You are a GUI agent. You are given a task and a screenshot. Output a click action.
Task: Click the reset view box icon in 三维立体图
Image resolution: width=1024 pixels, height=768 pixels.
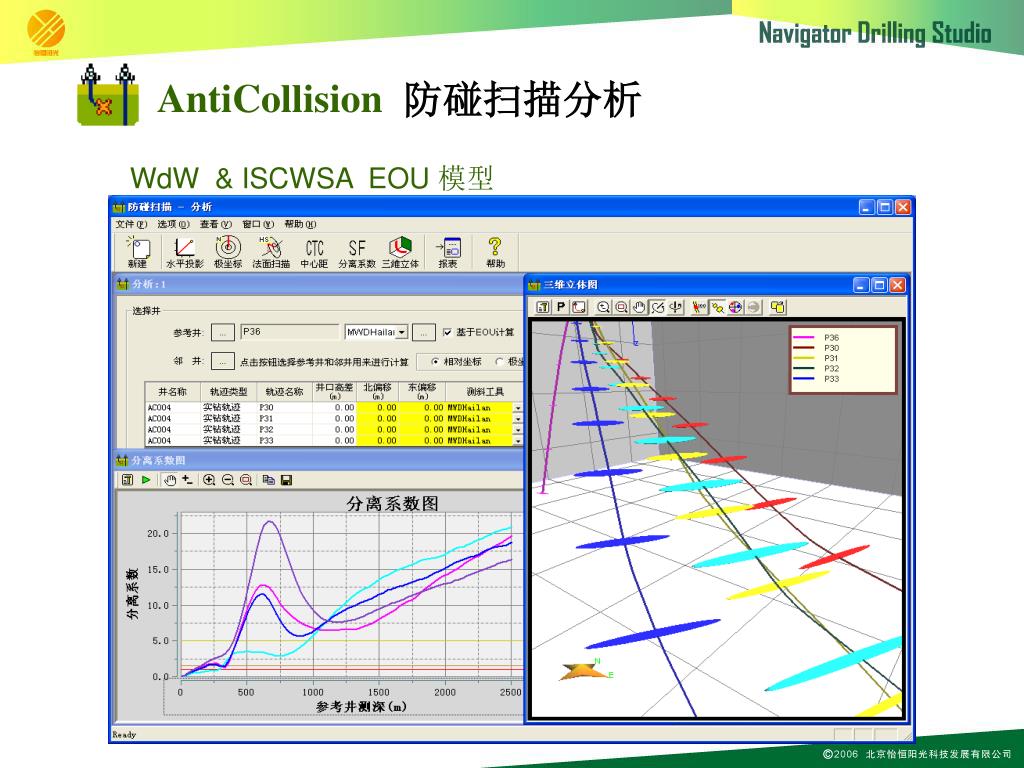579,307
